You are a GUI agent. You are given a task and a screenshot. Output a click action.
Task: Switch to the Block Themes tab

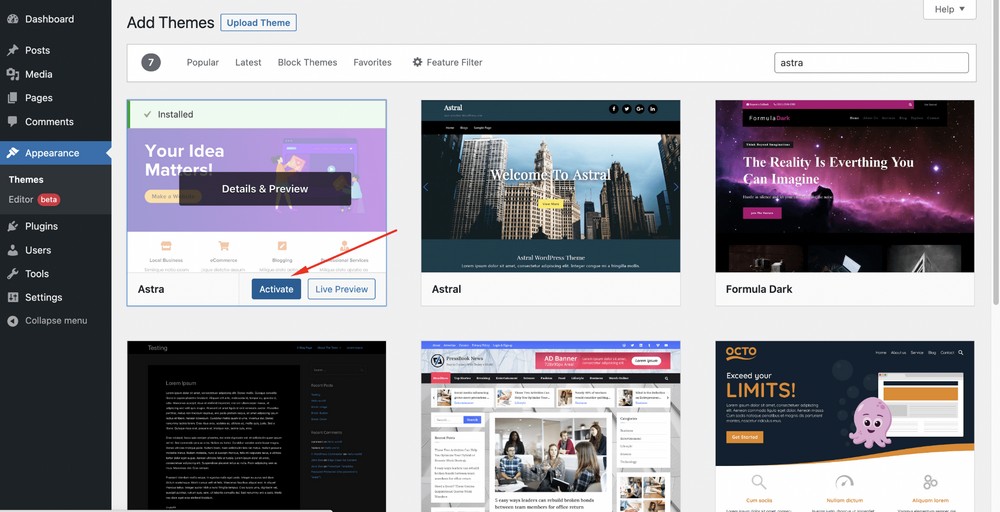(x=307, y=62)
